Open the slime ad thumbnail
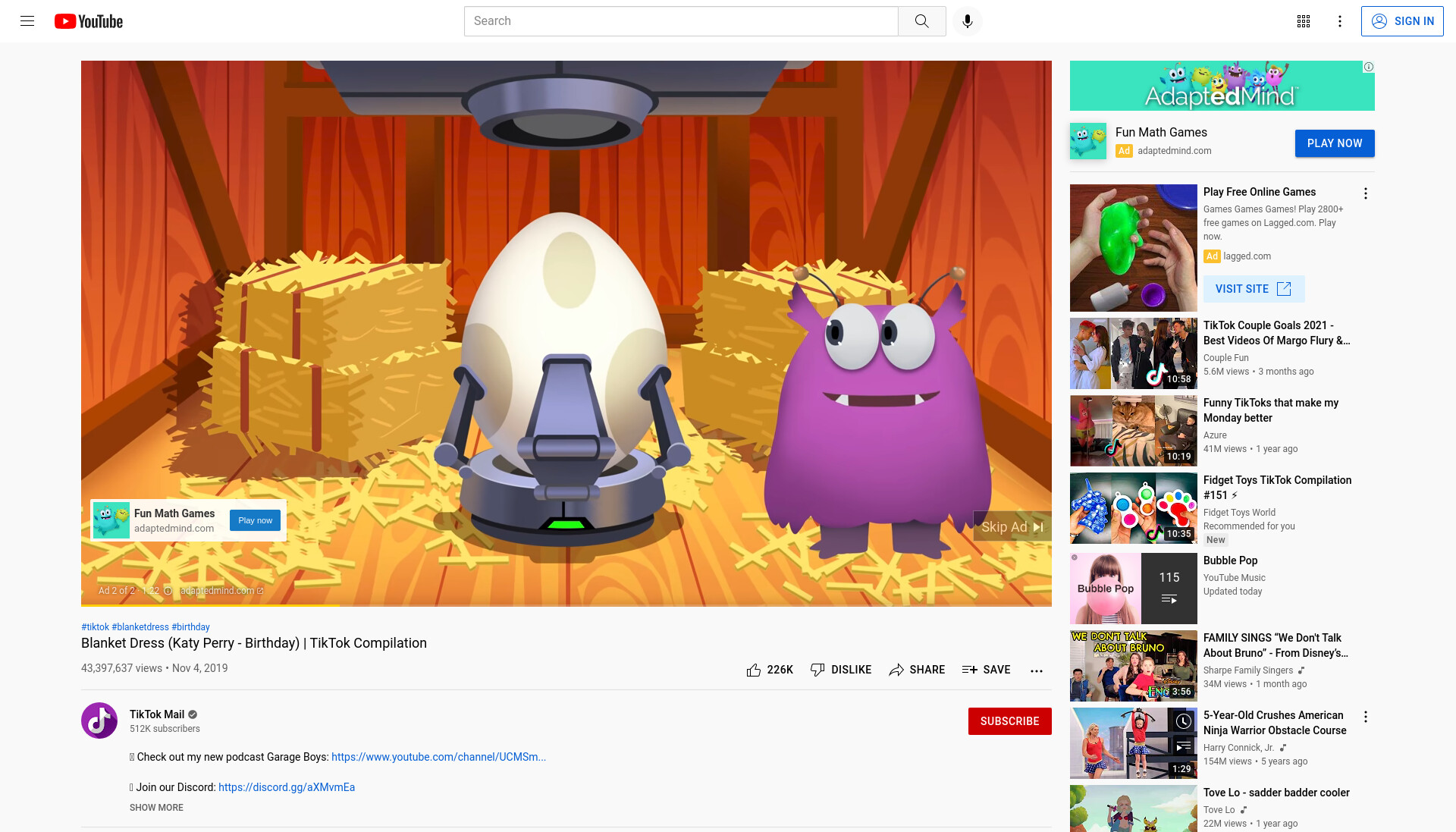 pyautogui.click(x=1133, y=248)
